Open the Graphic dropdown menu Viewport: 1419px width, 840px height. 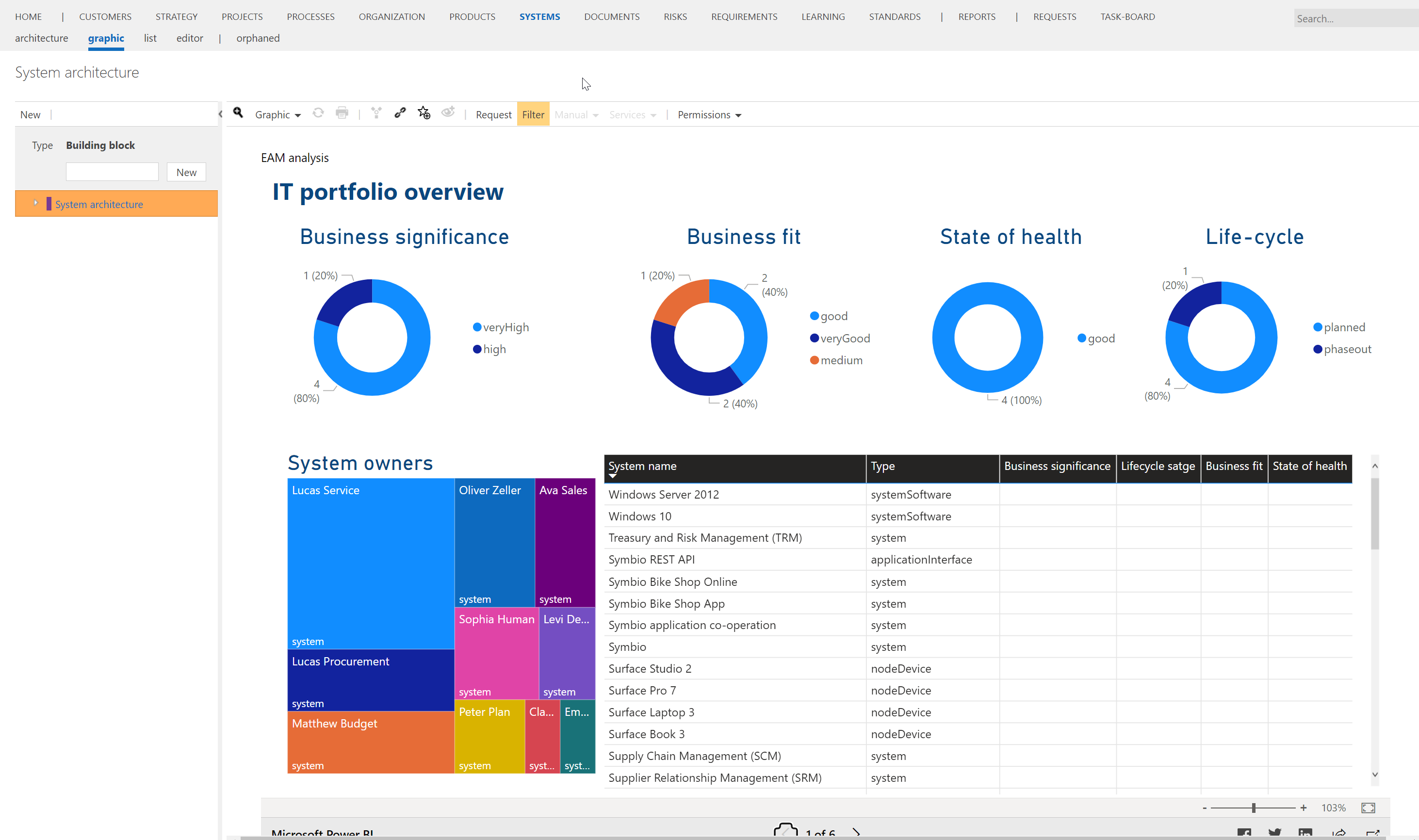[x=277, y=115]
